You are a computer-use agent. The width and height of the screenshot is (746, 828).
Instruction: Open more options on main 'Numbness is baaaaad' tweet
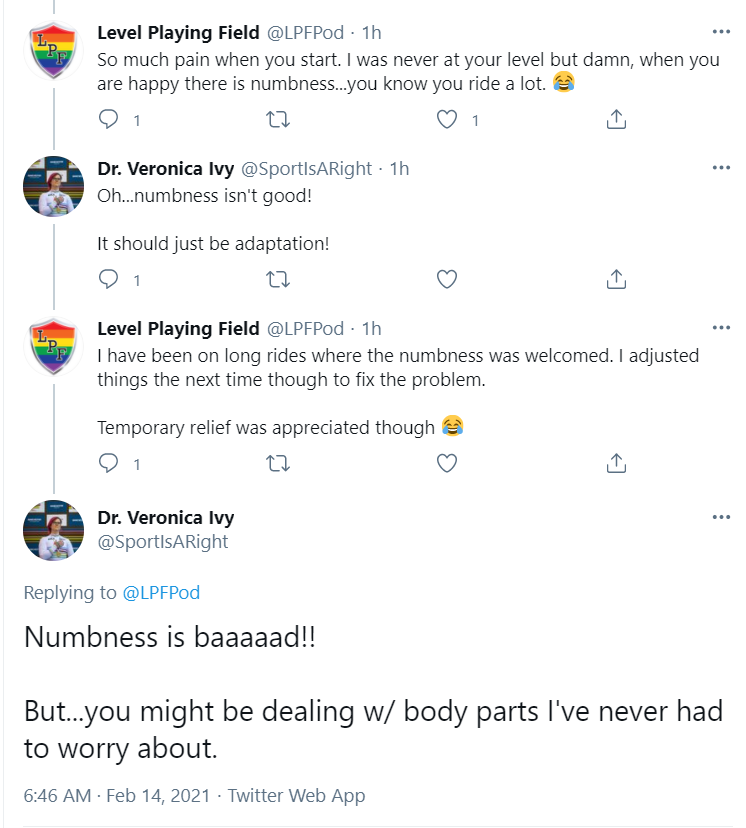pos(721,517)
